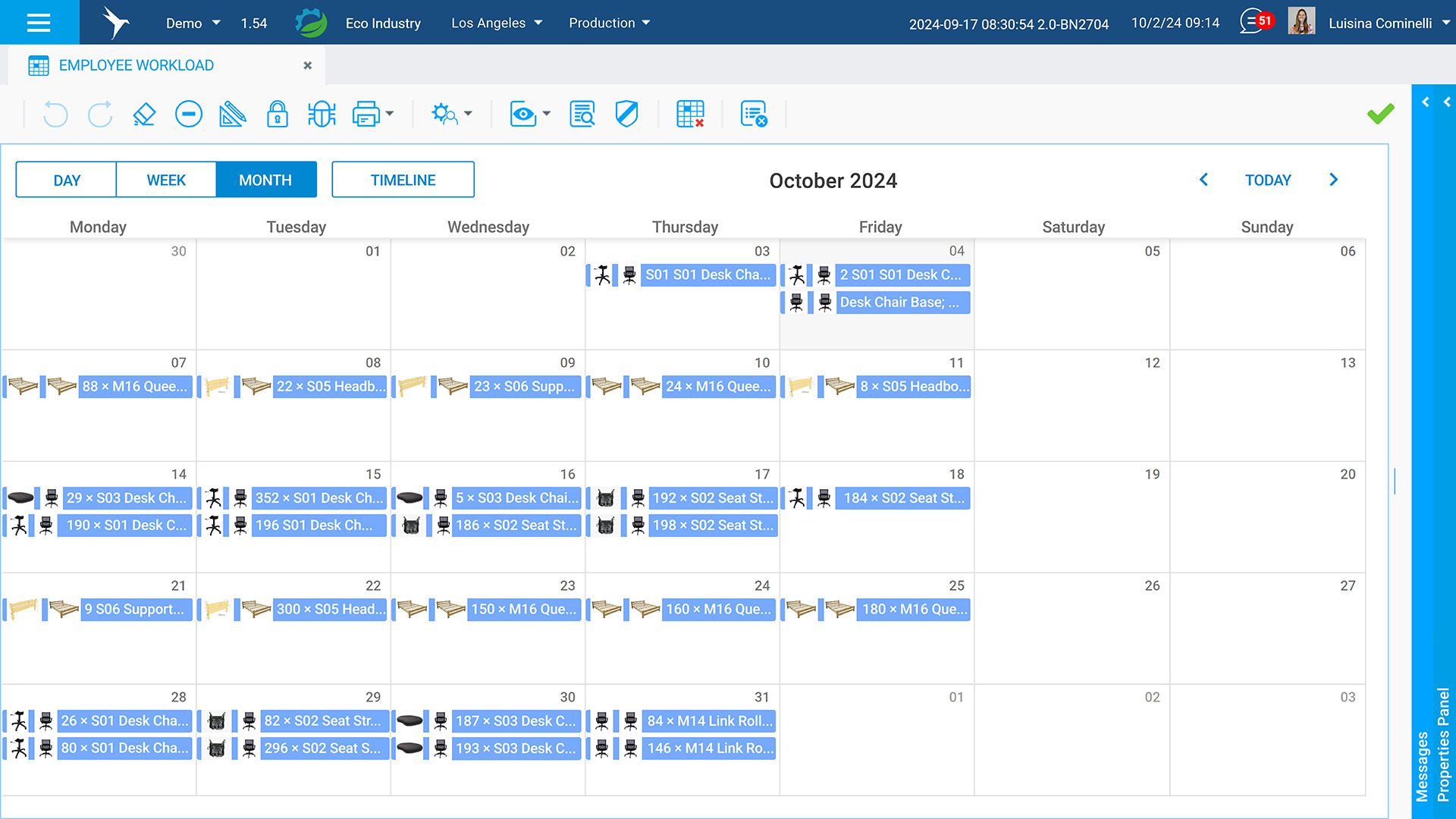1456x819 pixels.
Task: Click the eraser clear icon
Action: [144, 115]
